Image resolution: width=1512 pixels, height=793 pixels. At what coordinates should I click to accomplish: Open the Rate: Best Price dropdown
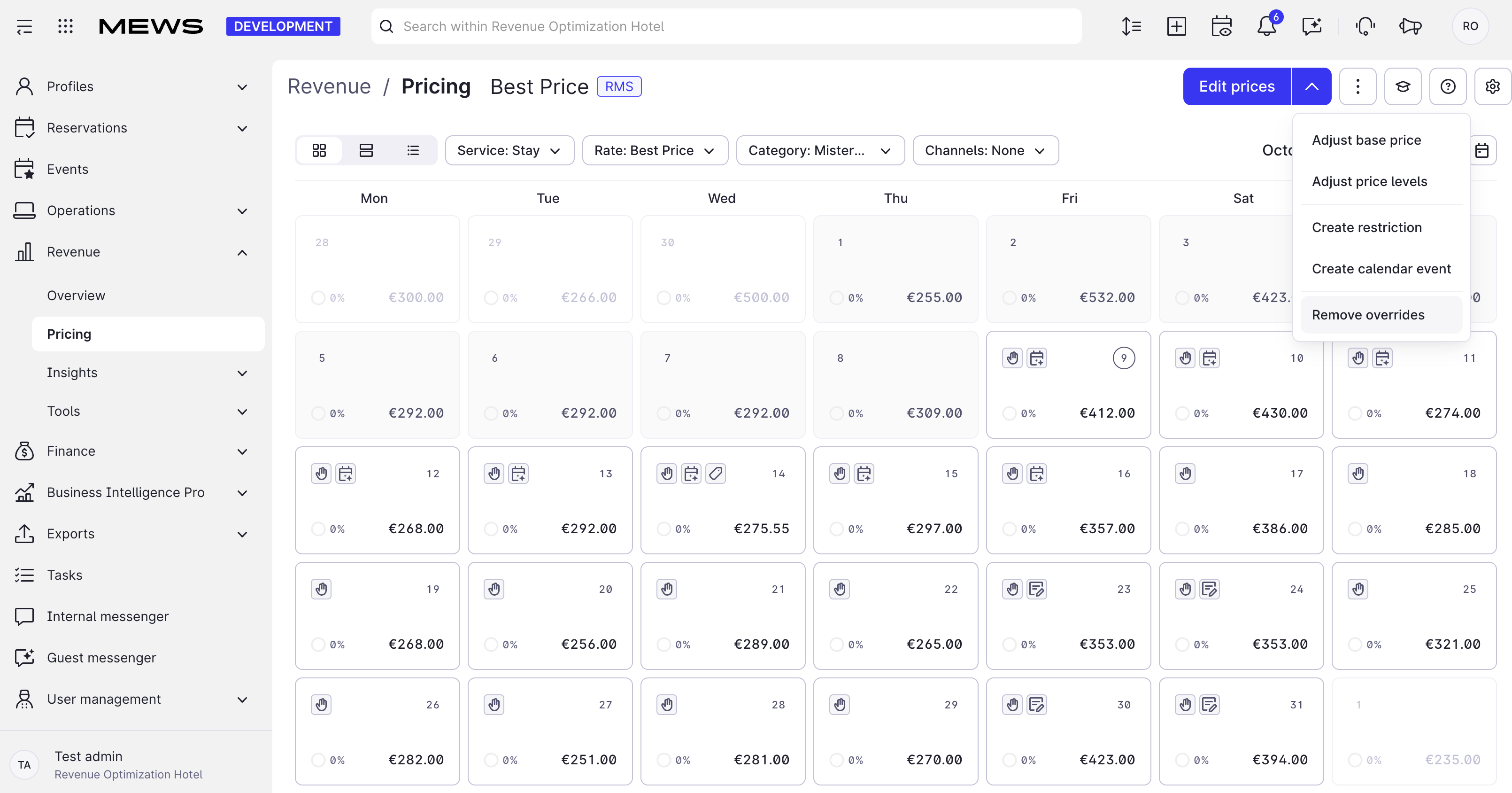655,150
